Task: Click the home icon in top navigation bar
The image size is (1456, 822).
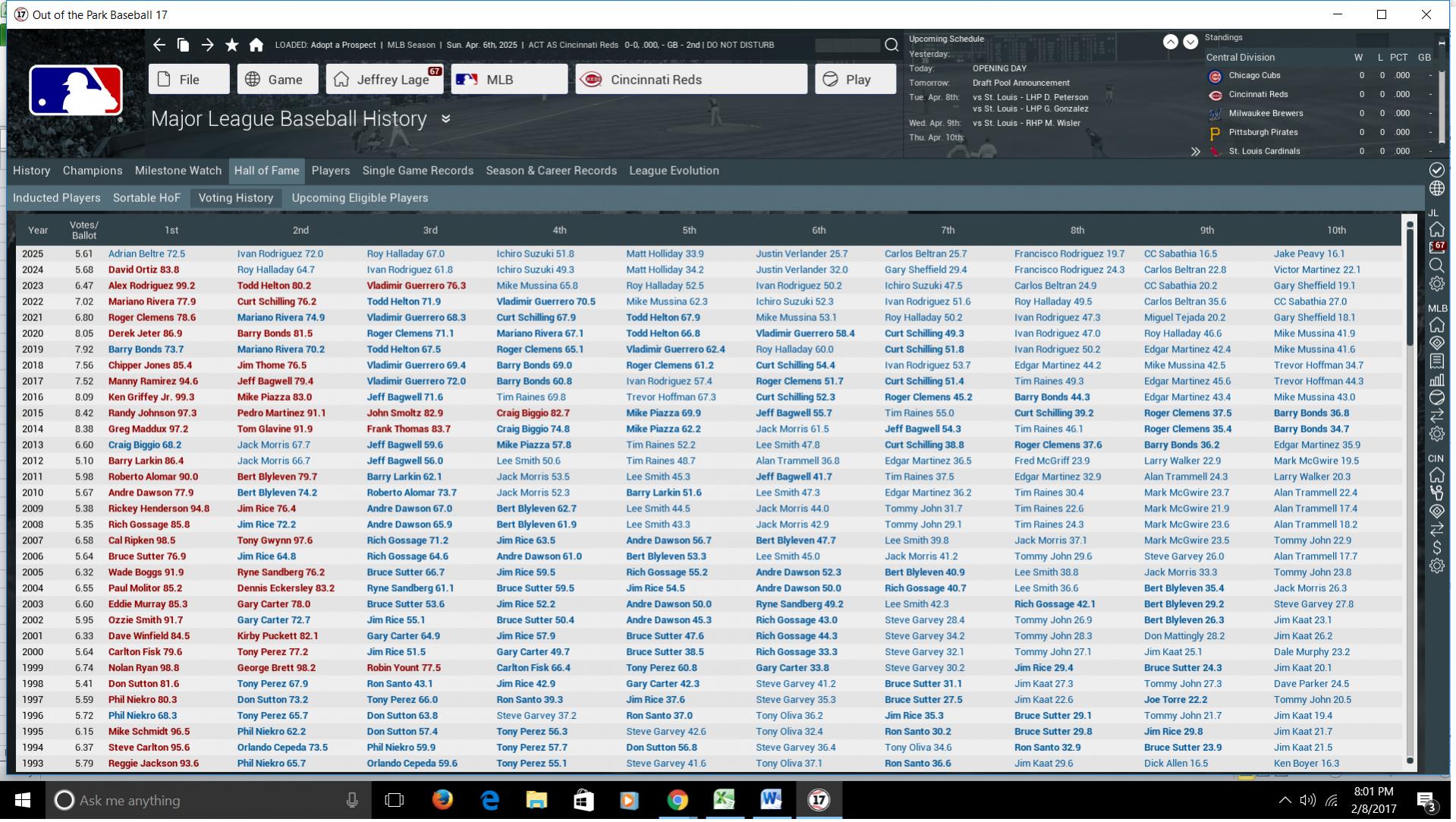Action: tap(256, 45)
